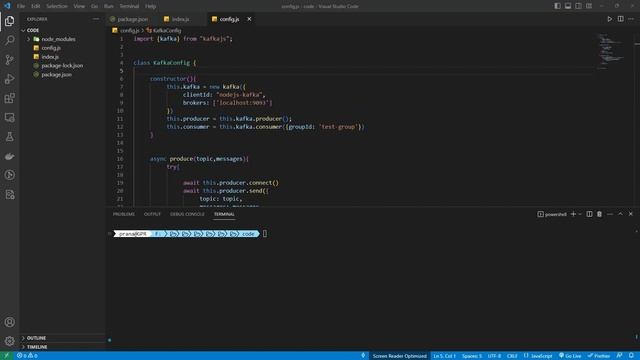The width and height of the screenshot is (640, 360).
Task: Open package-lock.json in the explorer
Action: click(x=62, y=66)
